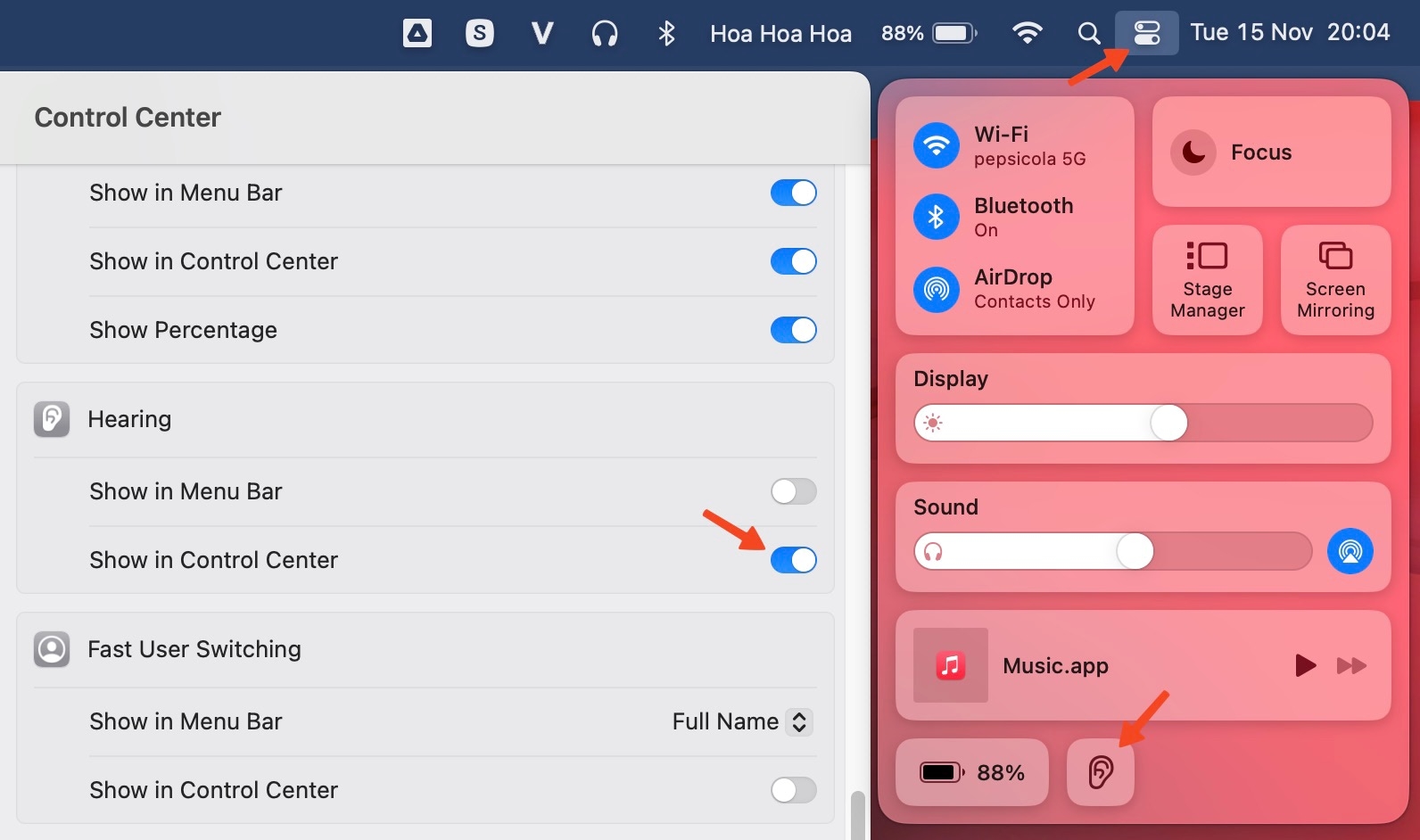
Task: Disable Hearing Show in Control Center switch
Action: pos(794,560)
